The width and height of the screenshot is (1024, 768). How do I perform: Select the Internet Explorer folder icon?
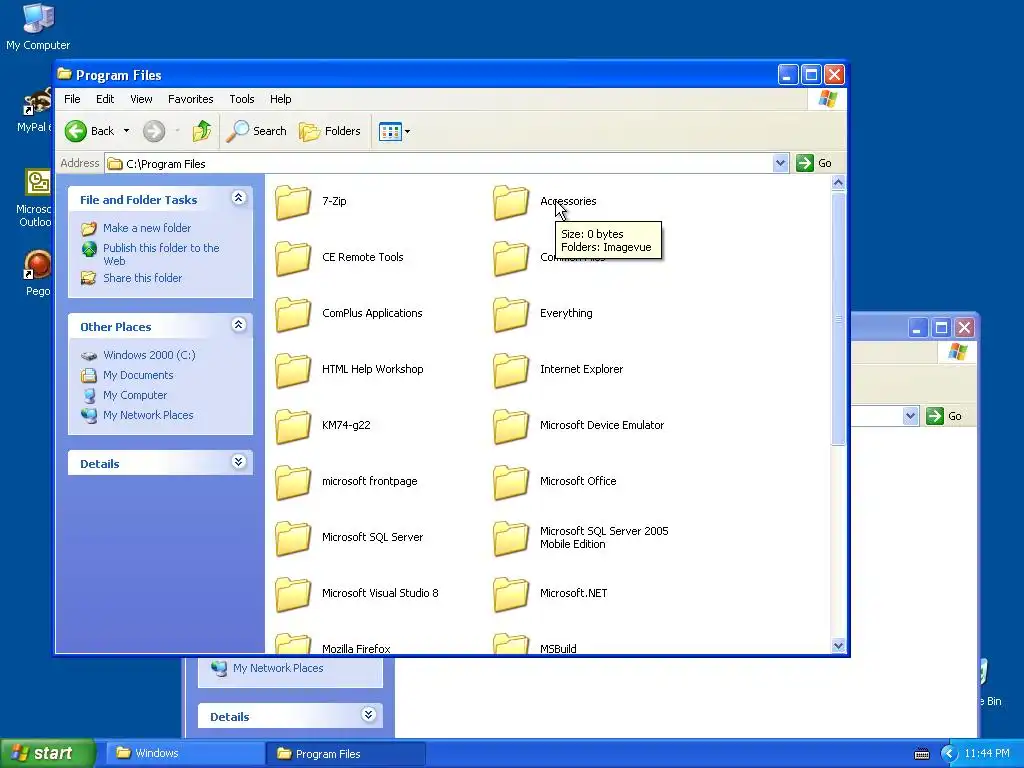511,370
